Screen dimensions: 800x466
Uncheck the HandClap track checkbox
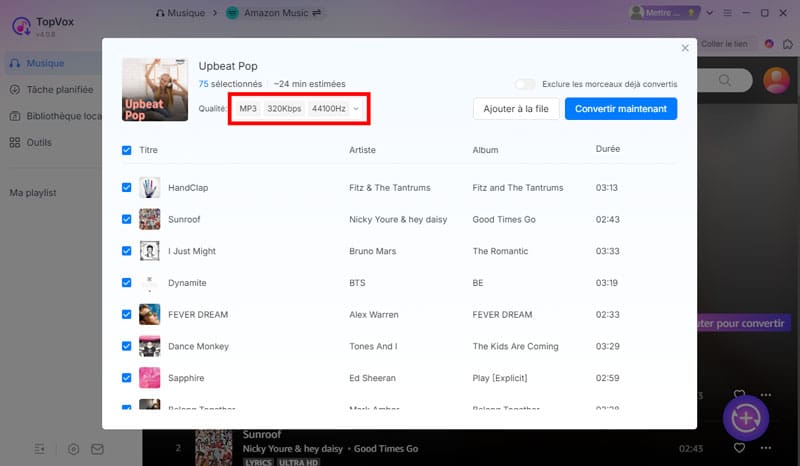pyautogui.click(x=127, y=188)
